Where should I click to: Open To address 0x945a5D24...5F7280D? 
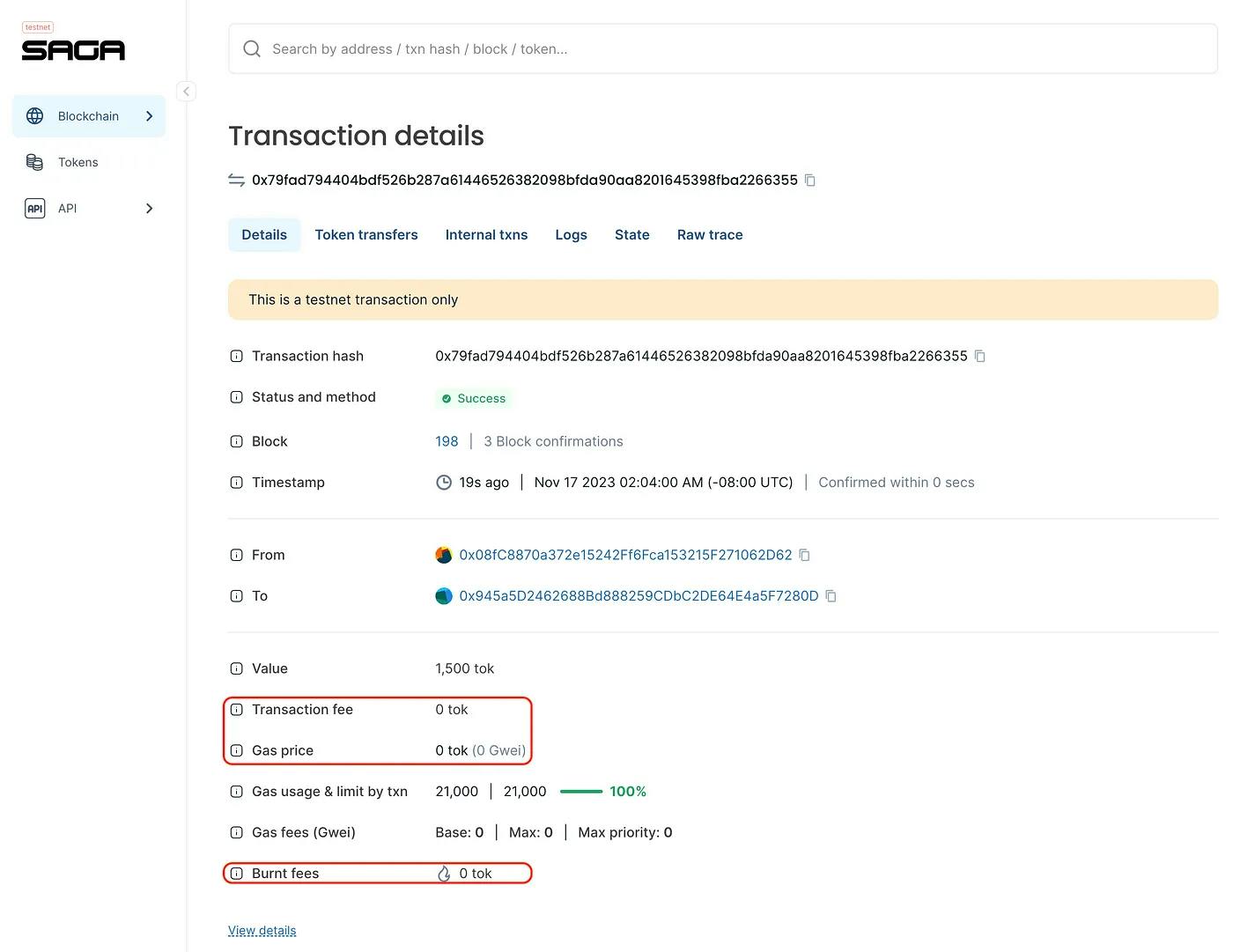(639, 596)
